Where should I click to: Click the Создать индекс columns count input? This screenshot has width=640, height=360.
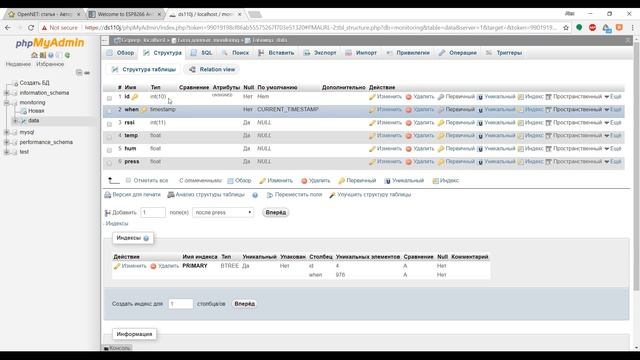180,304
